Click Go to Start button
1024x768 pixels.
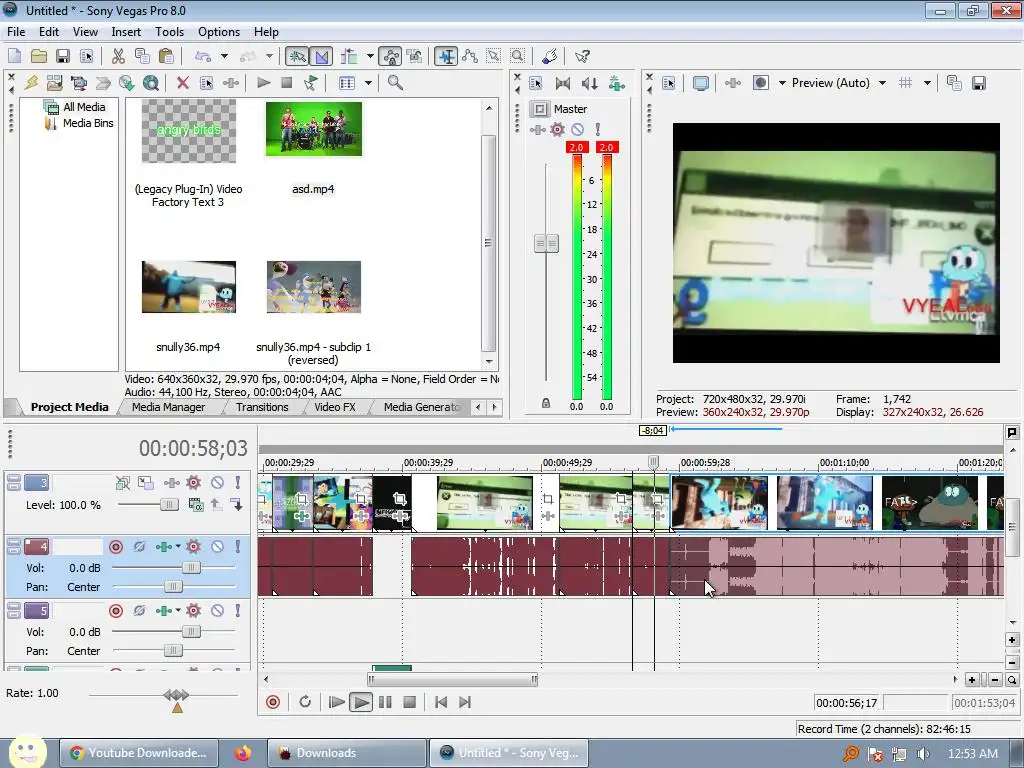(x=441, y=702)
